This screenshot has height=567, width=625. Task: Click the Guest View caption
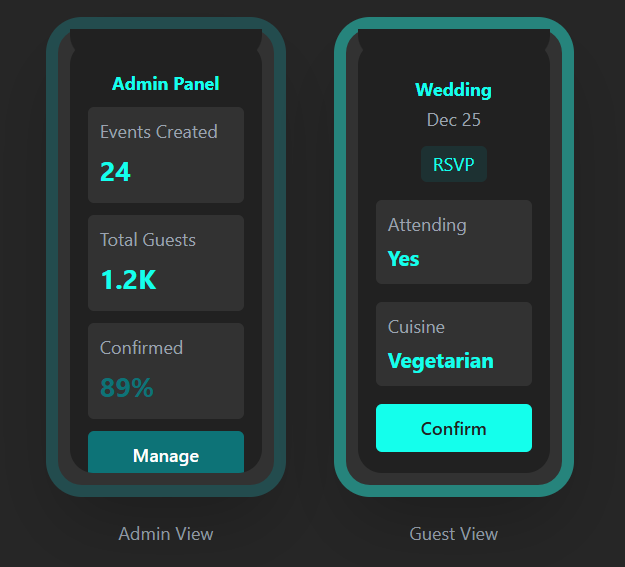(454, 534)
